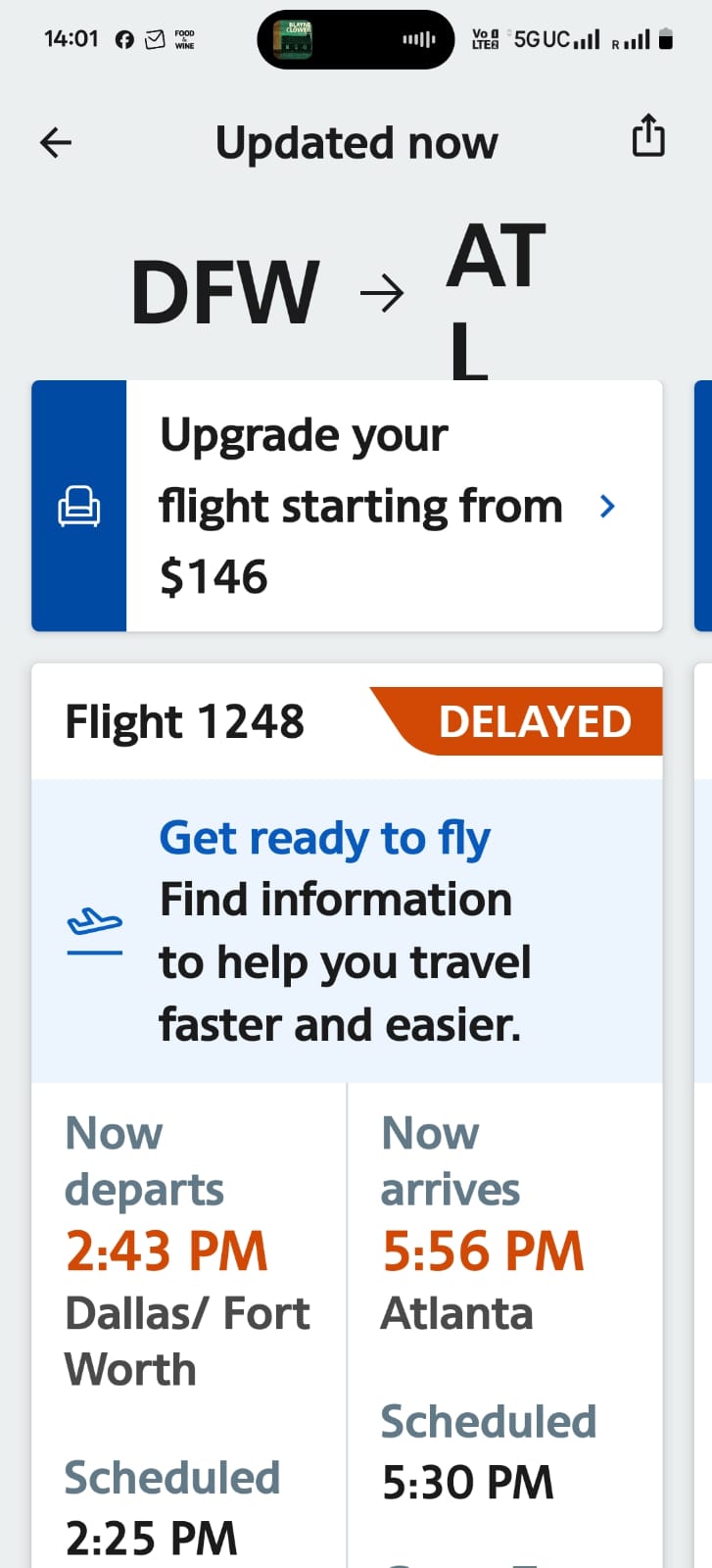Expand the upgrade offer chevron
The width and height of the screenshot is (712, 1568).
pos(607,506)
